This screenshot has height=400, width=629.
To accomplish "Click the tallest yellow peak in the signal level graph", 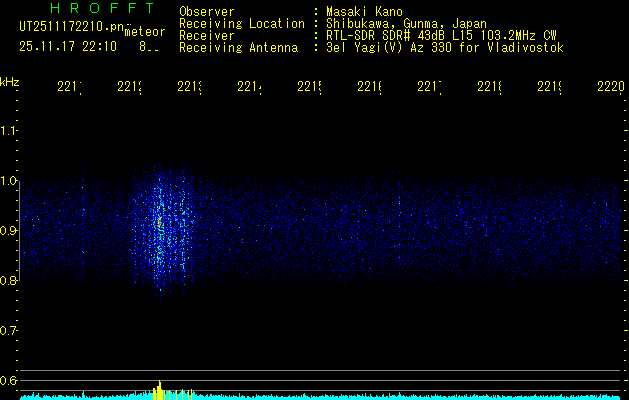I will click(x=160, y=389).
